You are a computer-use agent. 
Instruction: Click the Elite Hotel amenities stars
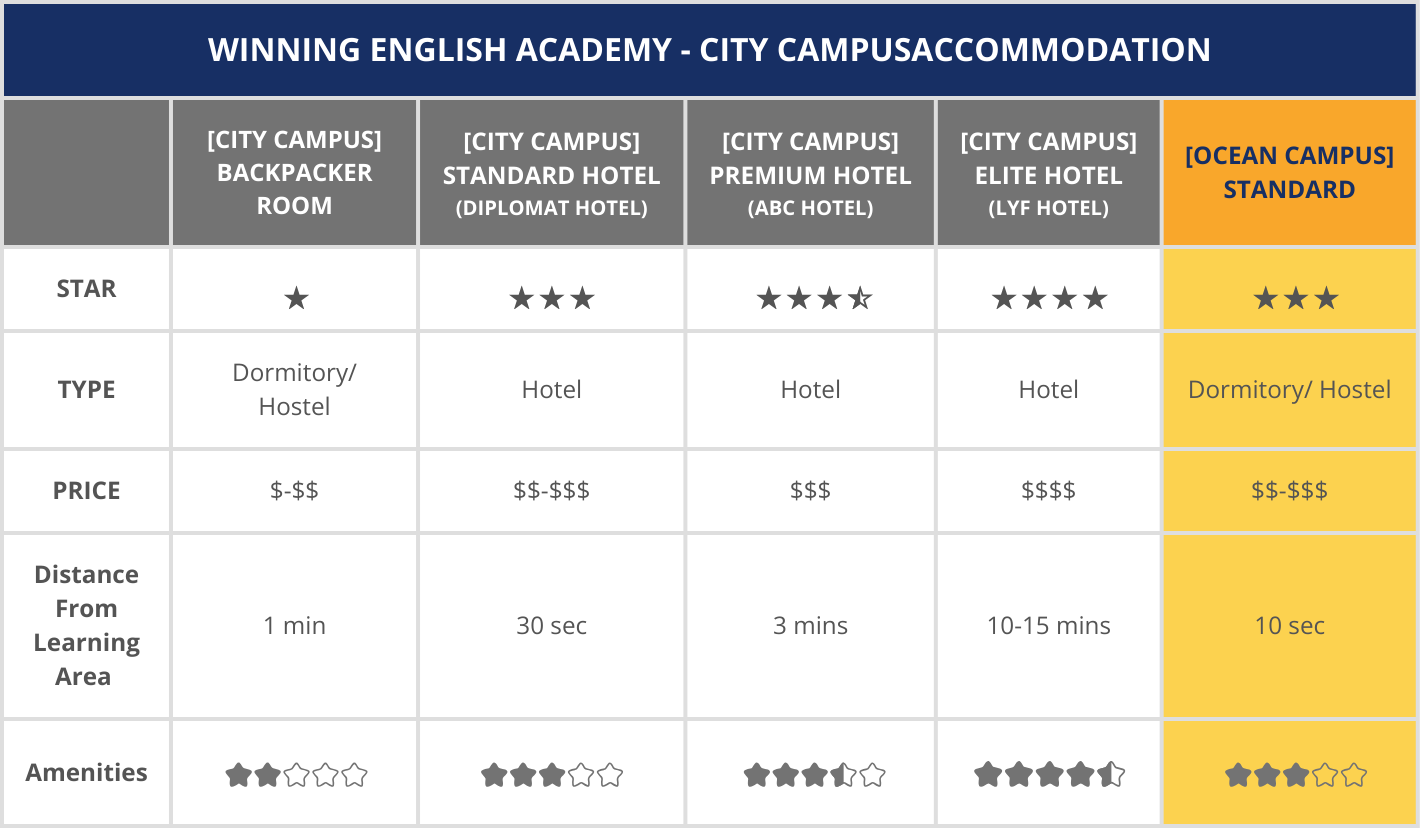pos(1049,775)
